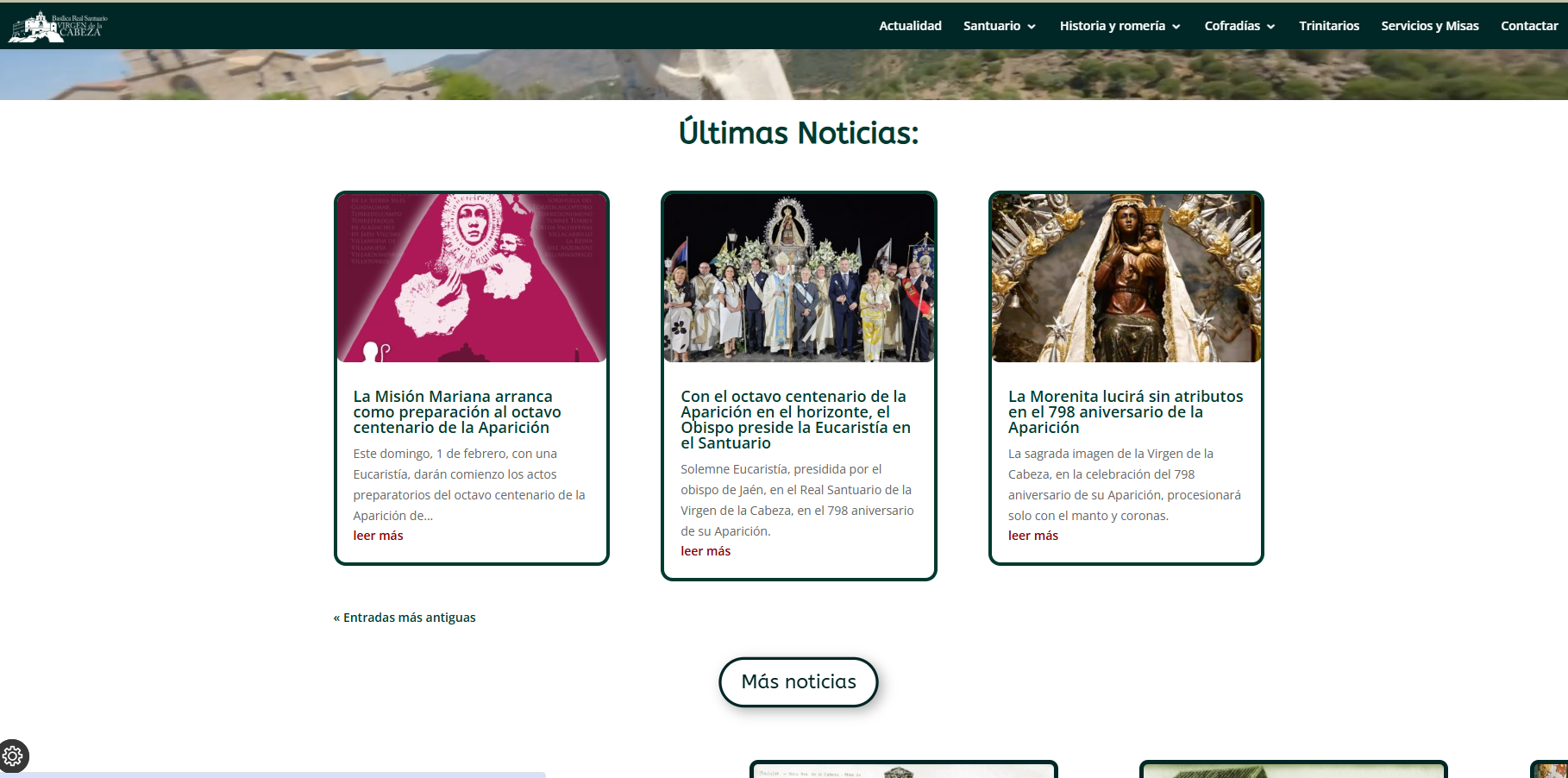Image resolution: width=1568 pixels, height=778 pixels.
Task: Open the La Morenita statue image
Action: (1126, 278)
